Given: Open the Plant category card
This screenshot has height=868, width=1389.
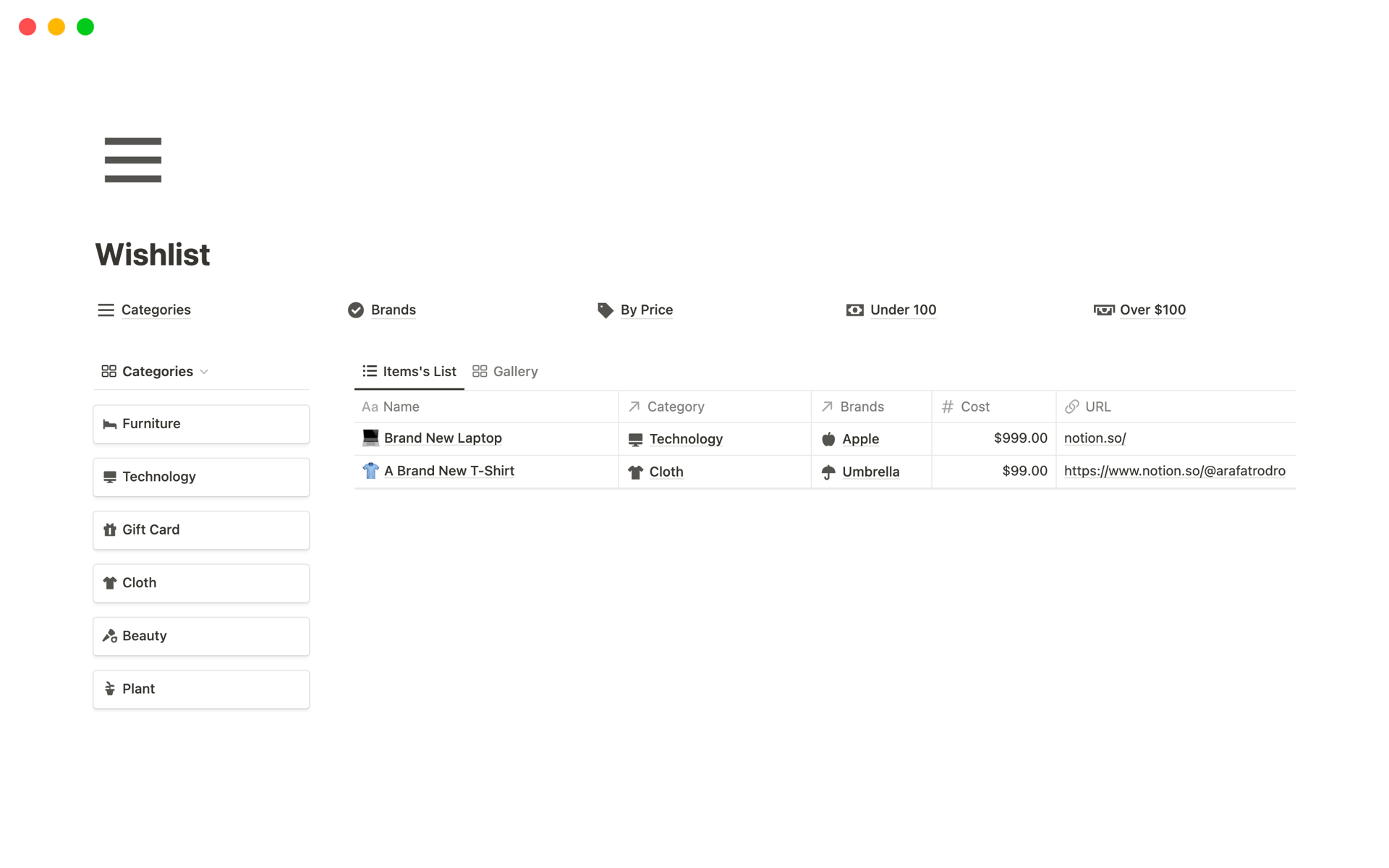Looking at the screenshot, I should (x=201, y=689).
